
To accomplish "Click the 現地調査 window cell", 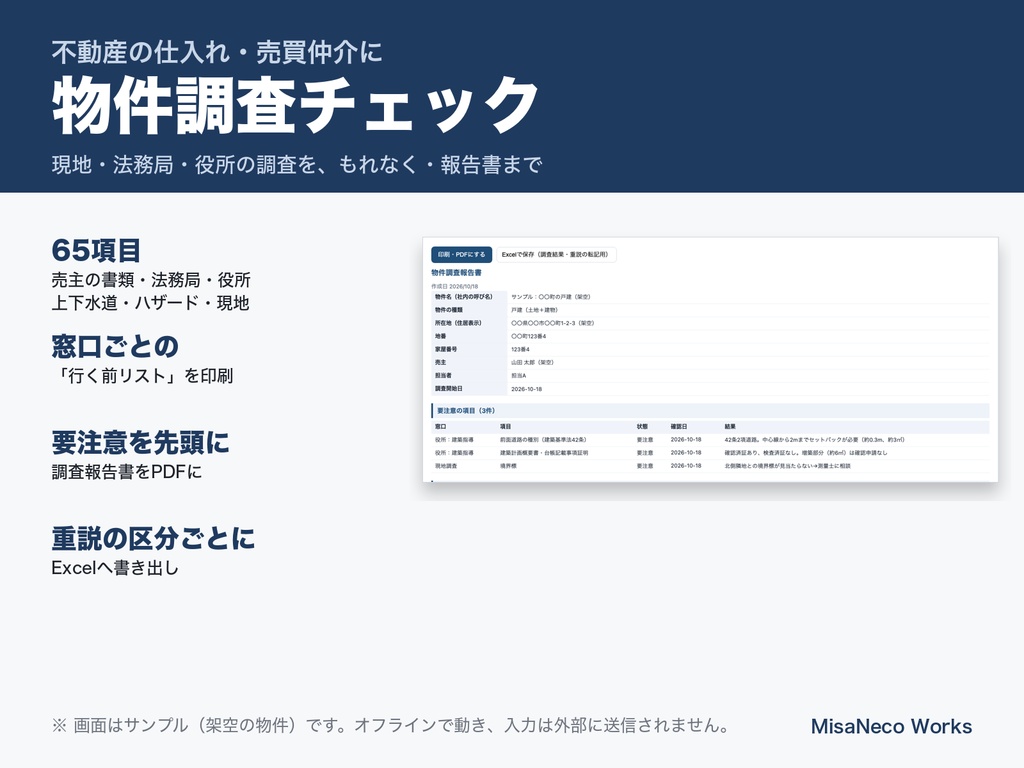I will [x=446, y=466].
